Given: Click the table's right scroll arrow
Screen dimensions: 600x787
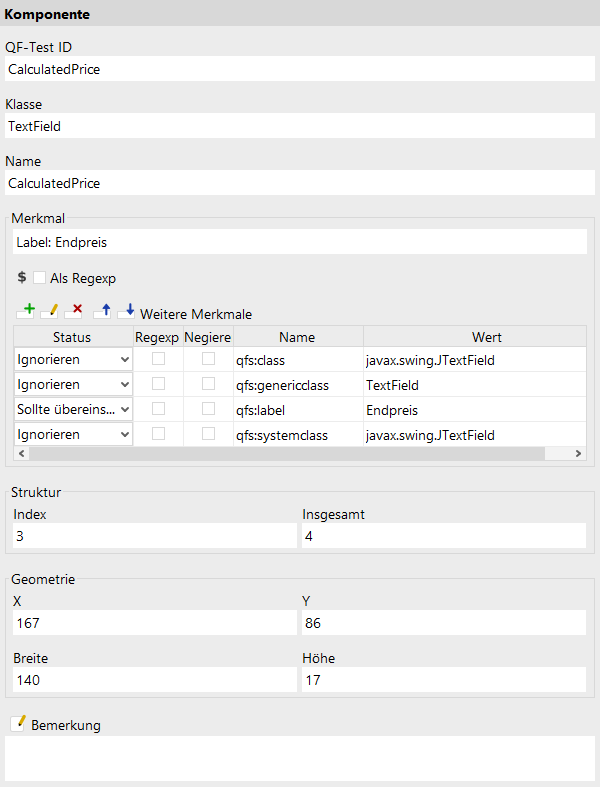Looking at the screenshot, I should click(x=578, y=453).
